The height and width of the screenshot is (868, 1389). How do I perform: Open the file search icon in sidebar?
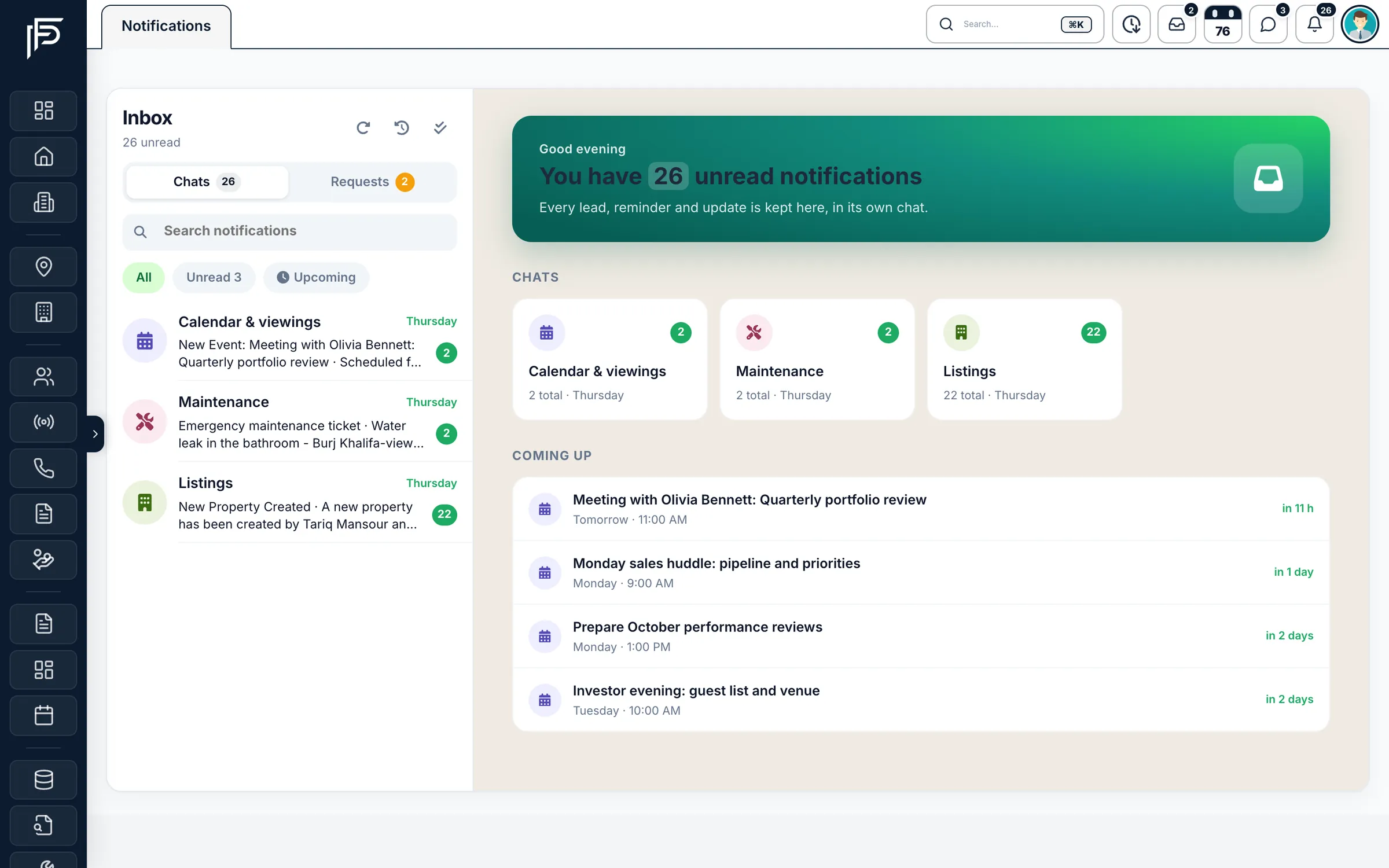pos(43,825)
